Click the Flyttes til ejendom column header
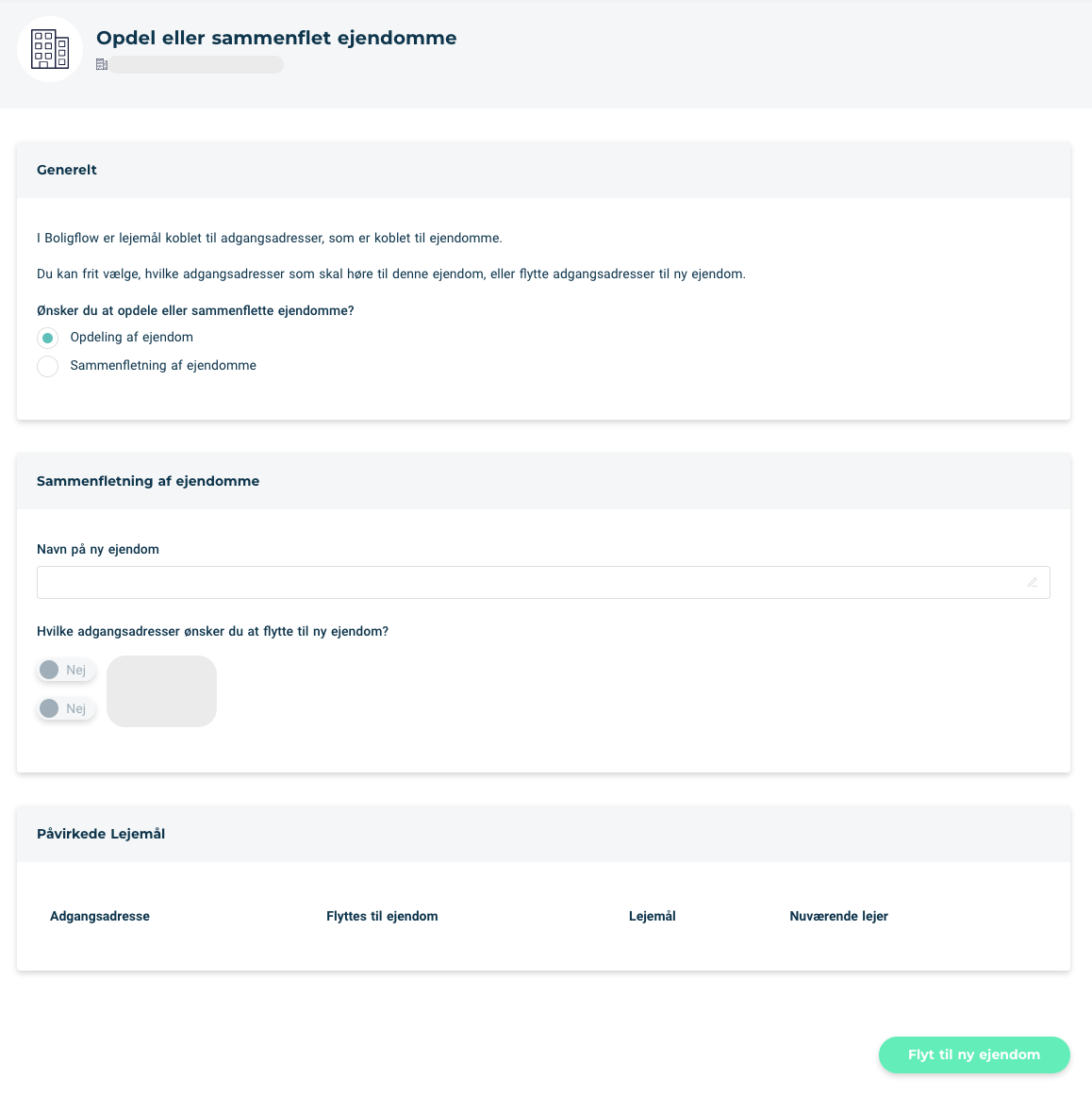Viewport: 1092px width, 1096px height. (x=382, y=916)
